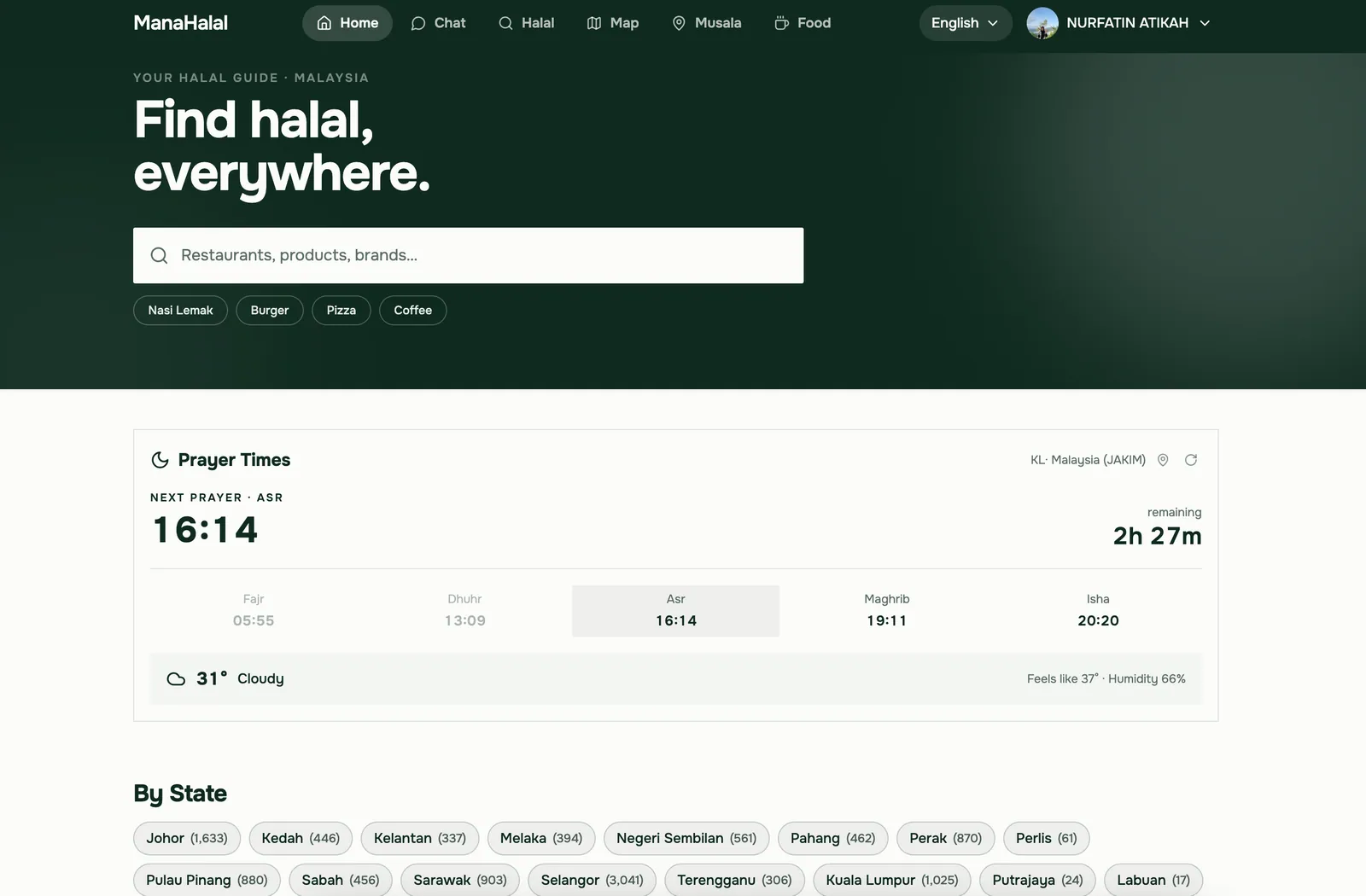Open the Food nav tab
Screen dimensions: 1366x896
(x=803, y=23)
